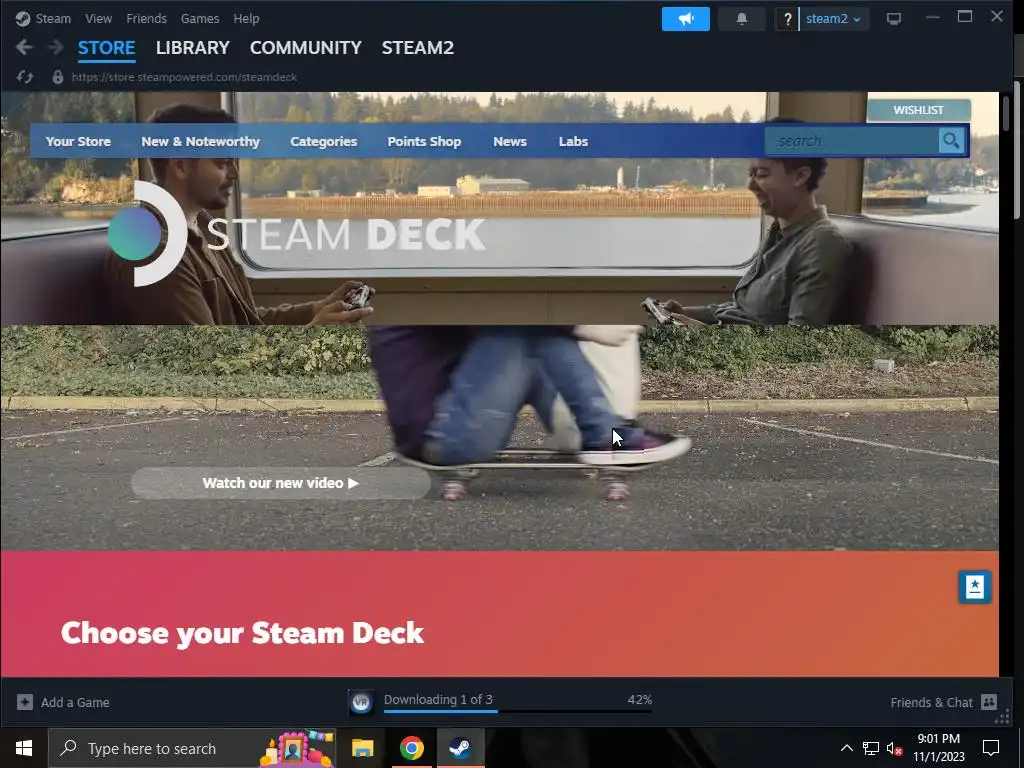The image size is (1024, 768).
Task: Switch to Big Picture mode monitor icon
Action: pyautogui.click(x=893, y=19)
